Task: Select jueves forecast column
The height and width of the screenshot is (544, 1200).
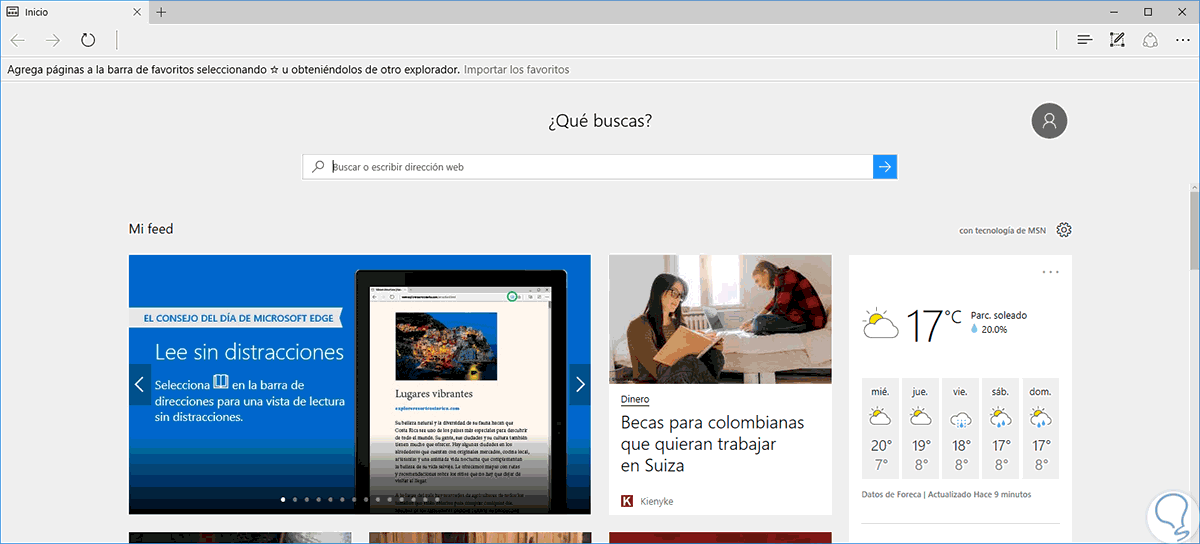Action: pos(920,427)
